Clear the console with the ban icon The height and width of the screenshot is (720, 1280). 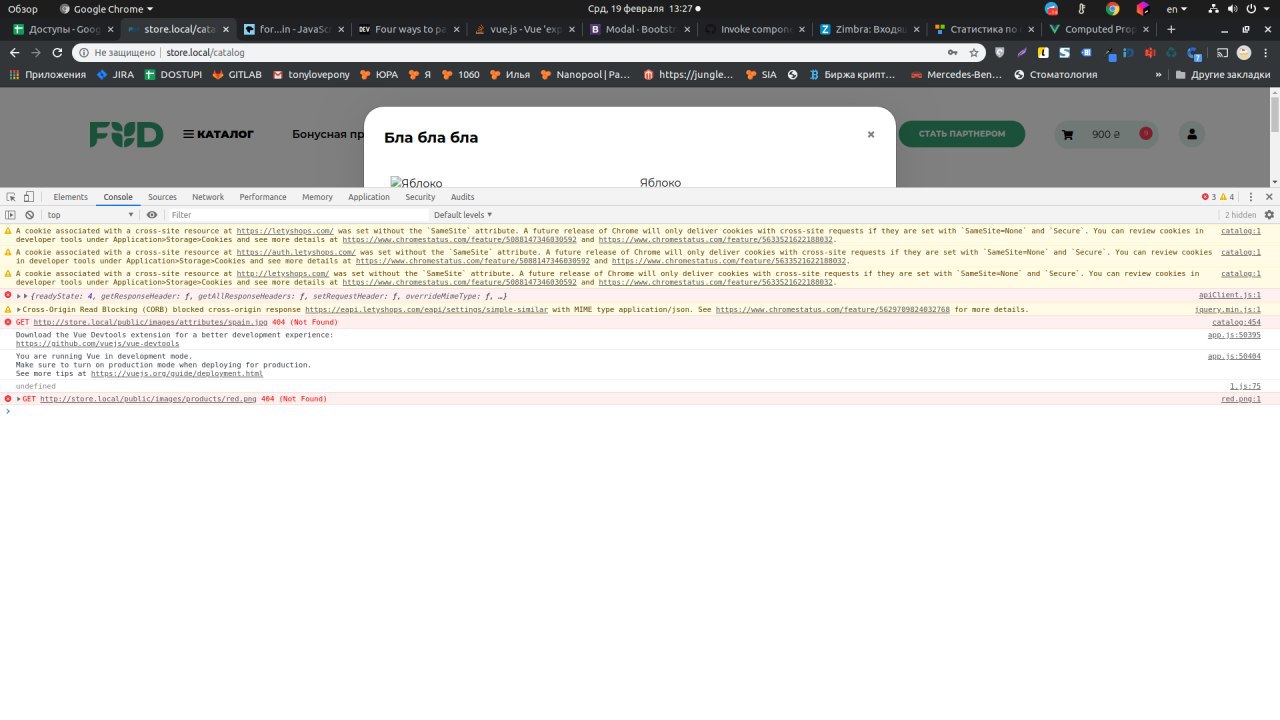[x=30, y=215]
